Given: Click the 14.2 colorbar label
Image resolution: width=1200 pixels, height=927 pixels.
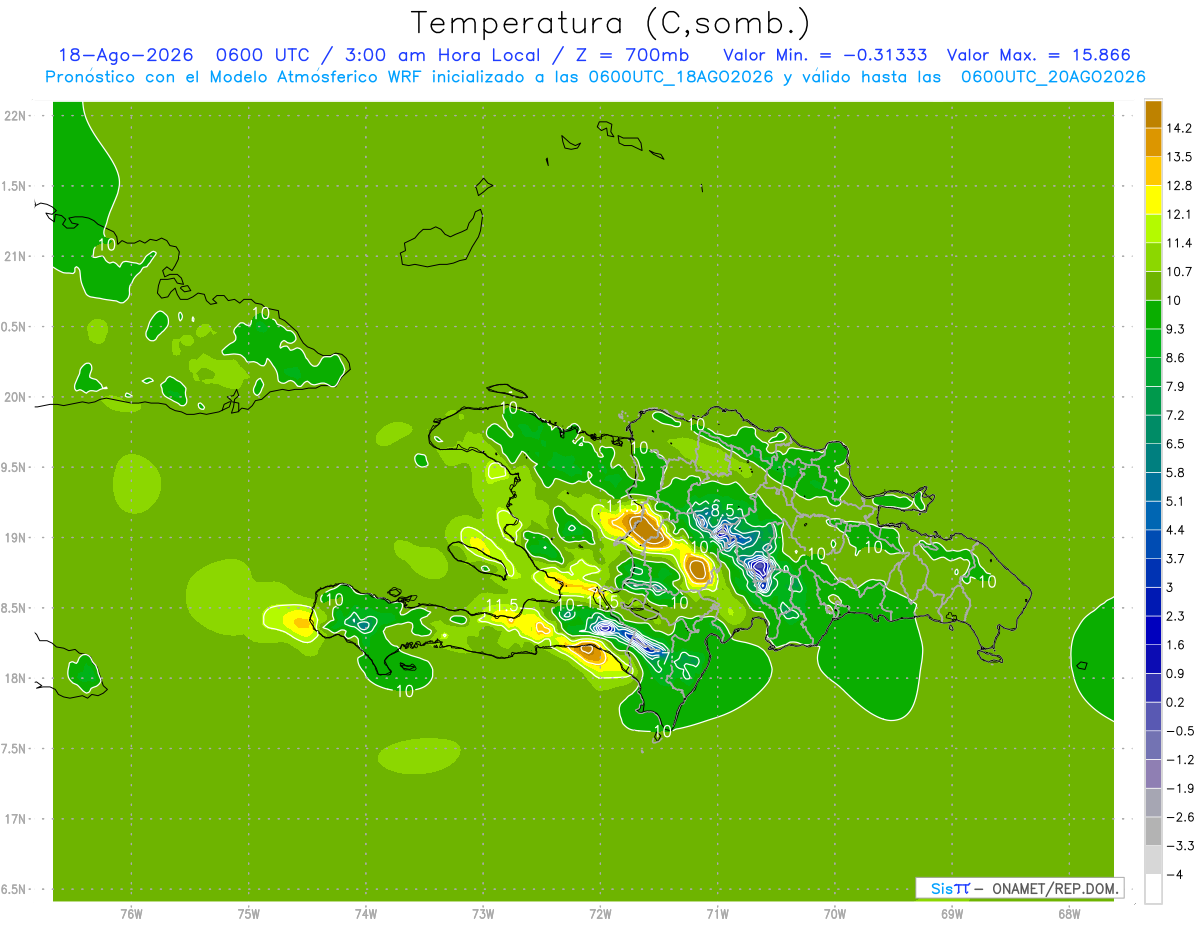Looking at the screenshot, I should tap(1181, 128).
